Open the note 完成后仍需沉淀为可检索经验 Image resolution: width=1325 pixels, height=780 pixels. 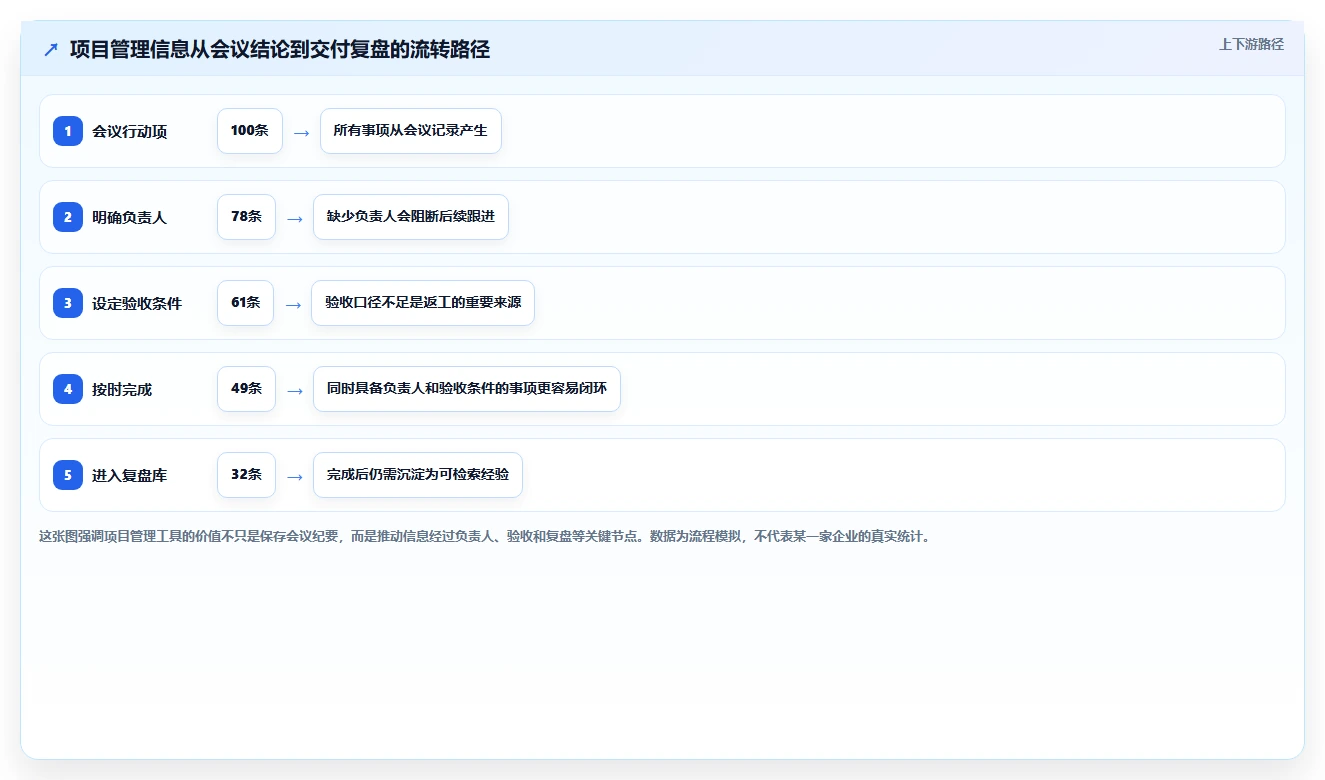click(418, 475)
